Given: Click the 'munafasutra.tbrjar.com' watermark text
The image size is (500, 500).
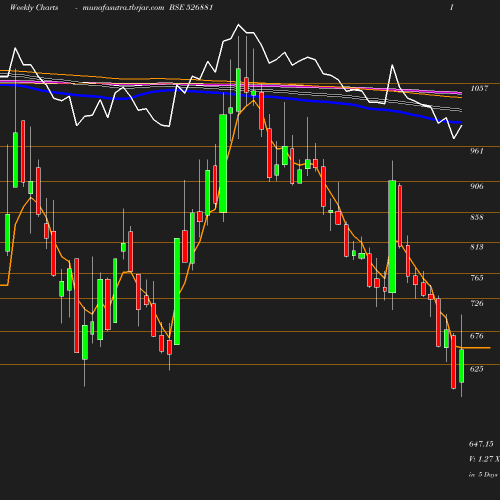Looking at the screenshot, I should tap(123, 7).
